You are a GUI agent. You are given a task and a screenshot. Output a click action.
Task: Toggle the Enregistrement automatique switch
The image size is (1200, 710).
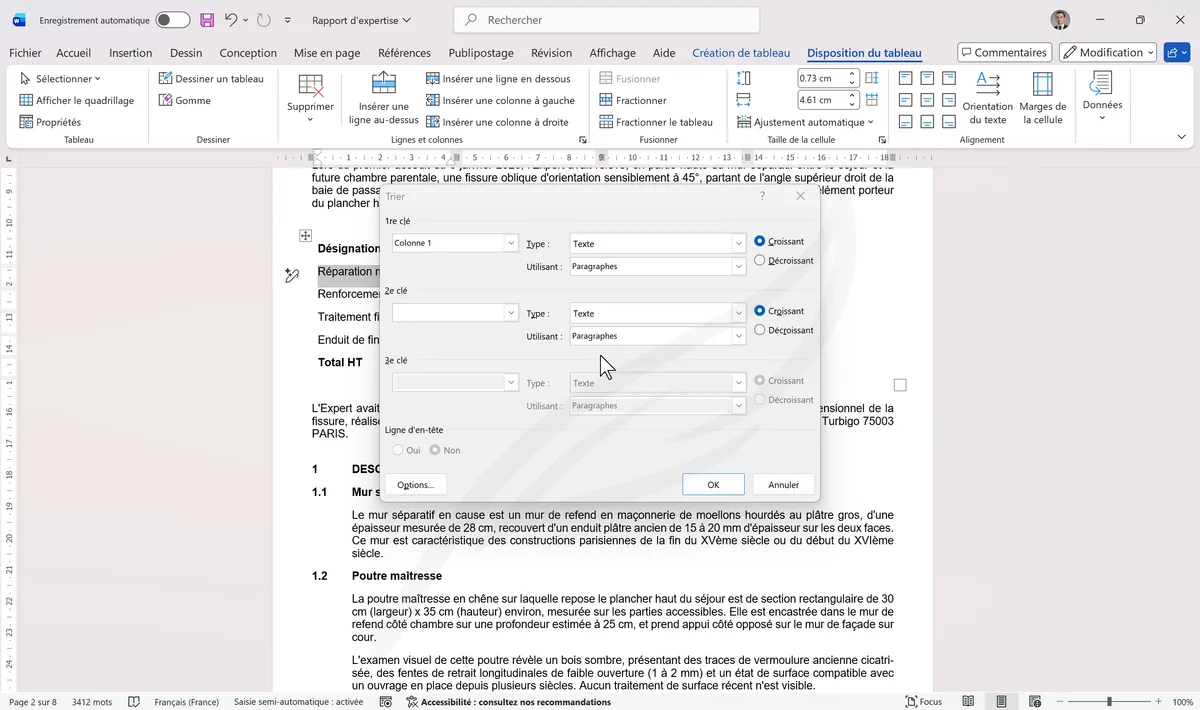[x=172, y=20]
